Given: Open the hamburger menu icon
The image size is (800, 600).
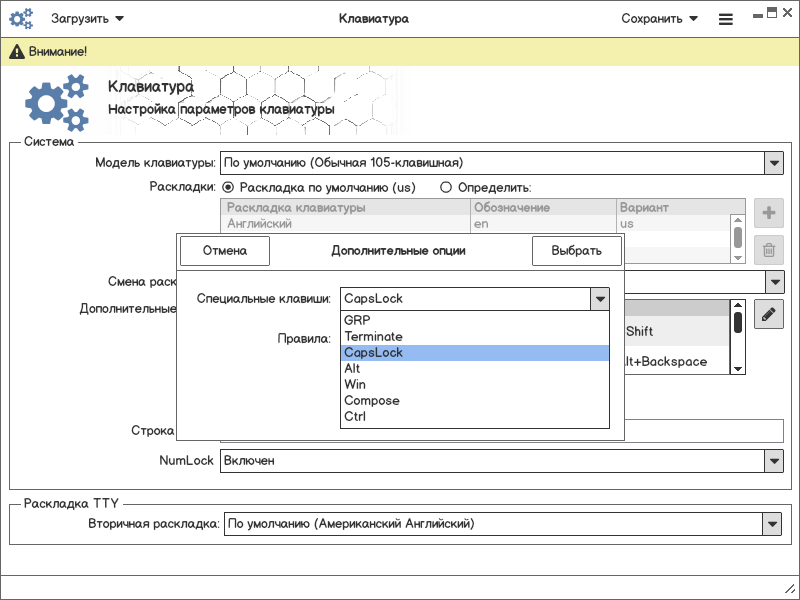Looking at the screenshot, I should 726,18.
